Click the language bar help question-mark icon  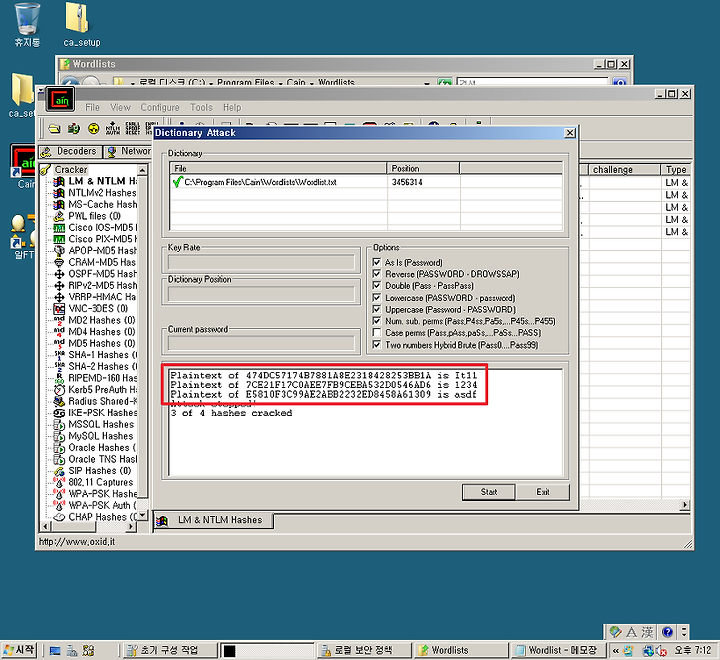tap(667, 632)
